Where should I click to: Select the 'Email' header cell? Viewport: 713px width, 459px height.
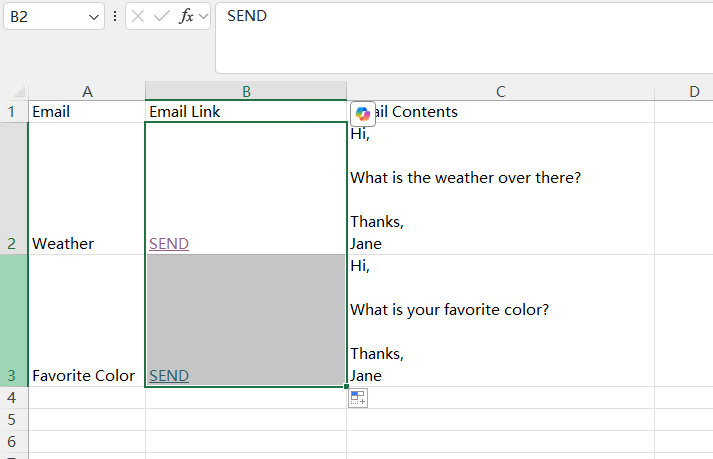(87, 111)
